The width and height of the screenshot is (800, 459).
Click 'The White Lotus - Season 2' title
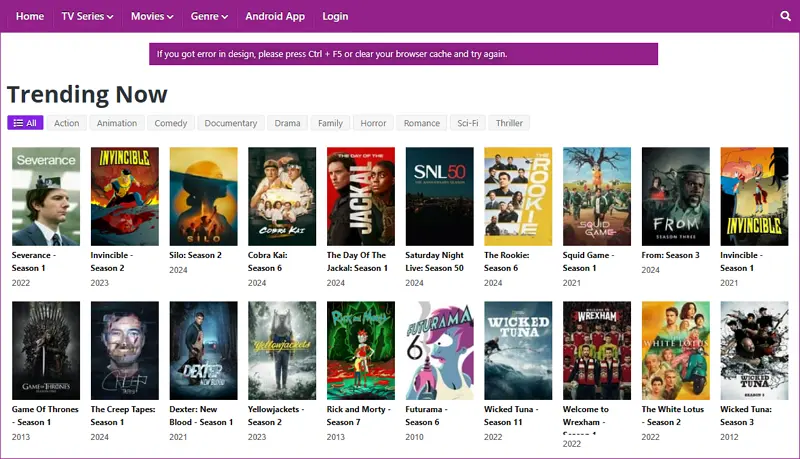point(672,416)
